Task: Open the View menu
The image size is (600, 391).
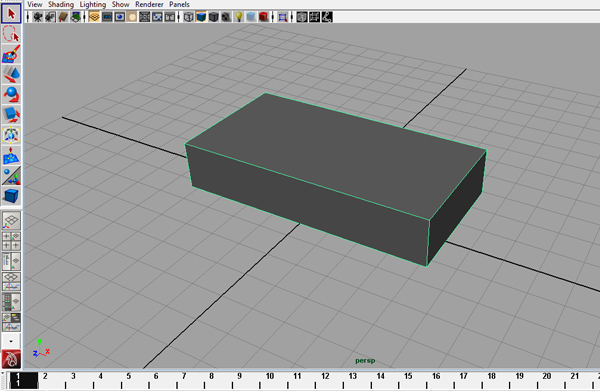Action: 34,4
